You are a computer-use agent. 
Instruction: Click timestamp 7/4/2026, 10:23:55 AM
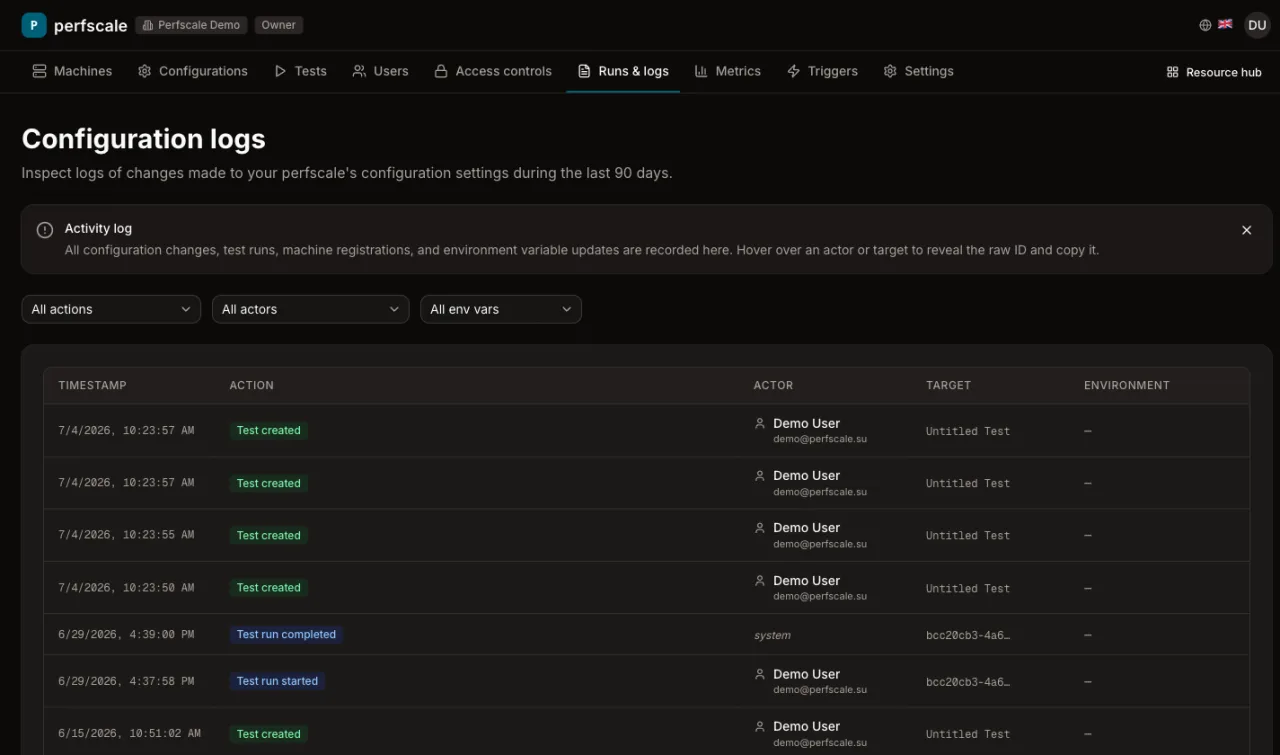click(126, 535)
